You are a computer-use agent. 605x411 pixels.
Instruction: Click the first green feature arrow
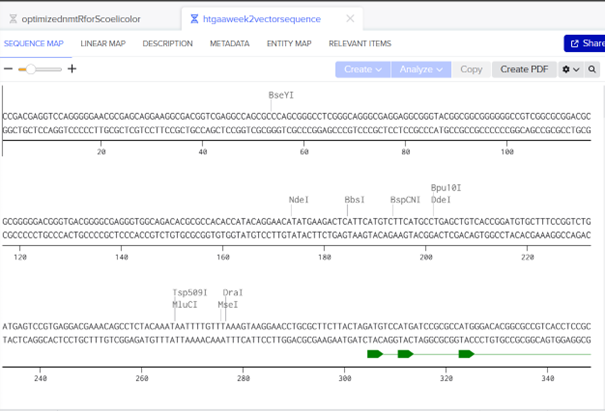375,354
